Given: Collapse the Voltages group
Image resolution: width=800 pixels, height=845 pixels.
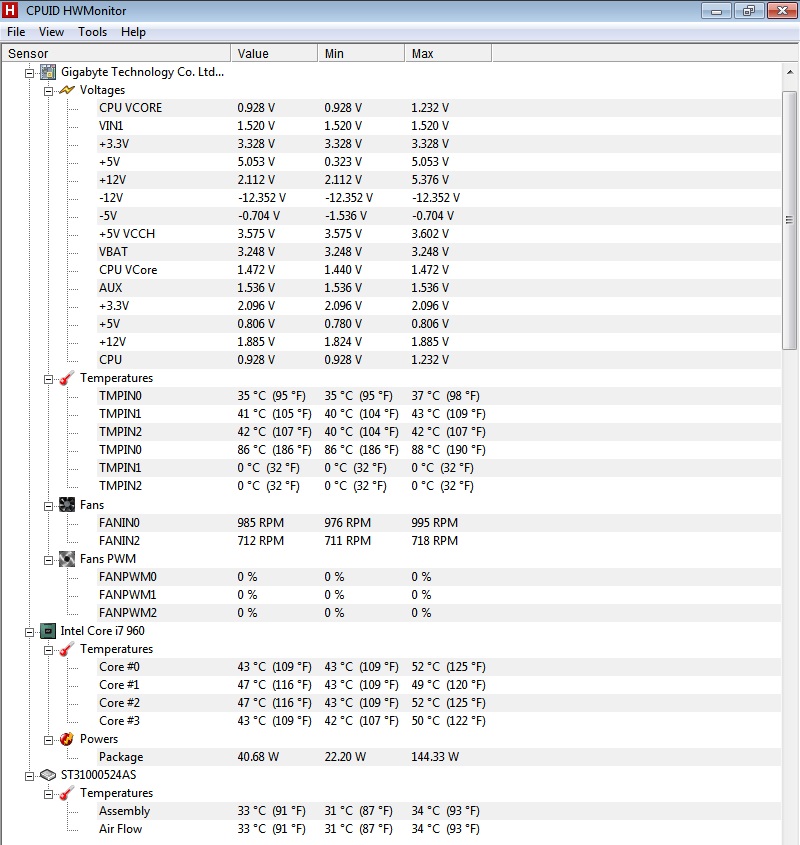Looking at the screenshot, I should click(x=49, y=91).
